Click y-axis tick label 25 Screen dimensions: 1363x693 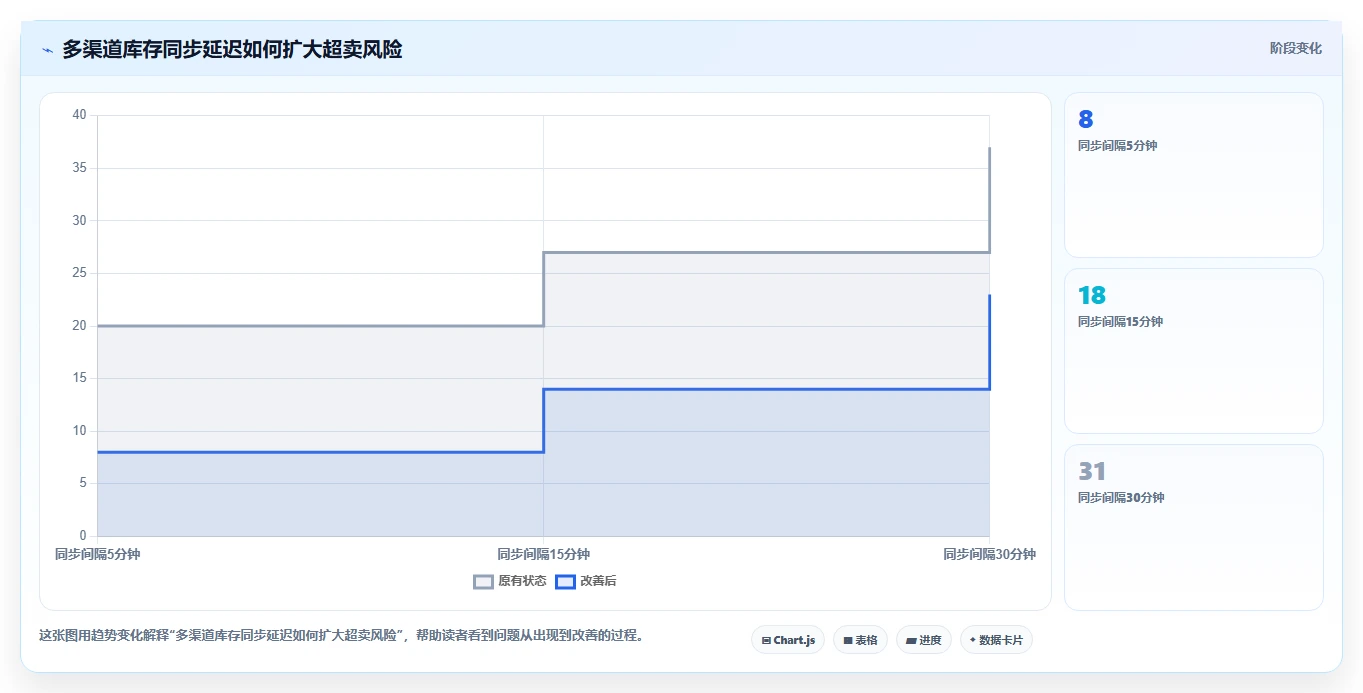[x=80, y=273]
